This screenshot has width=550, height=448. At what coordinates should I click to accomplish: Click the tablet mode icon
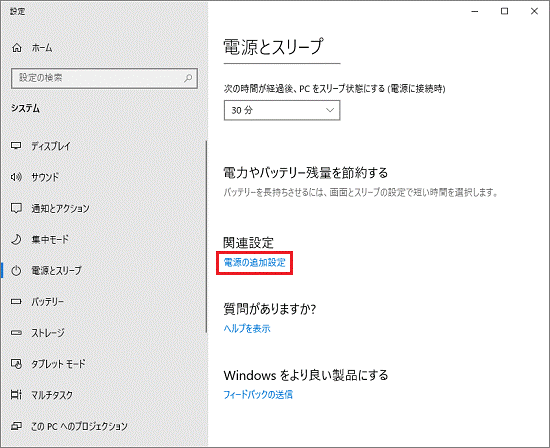click(16, 364)
